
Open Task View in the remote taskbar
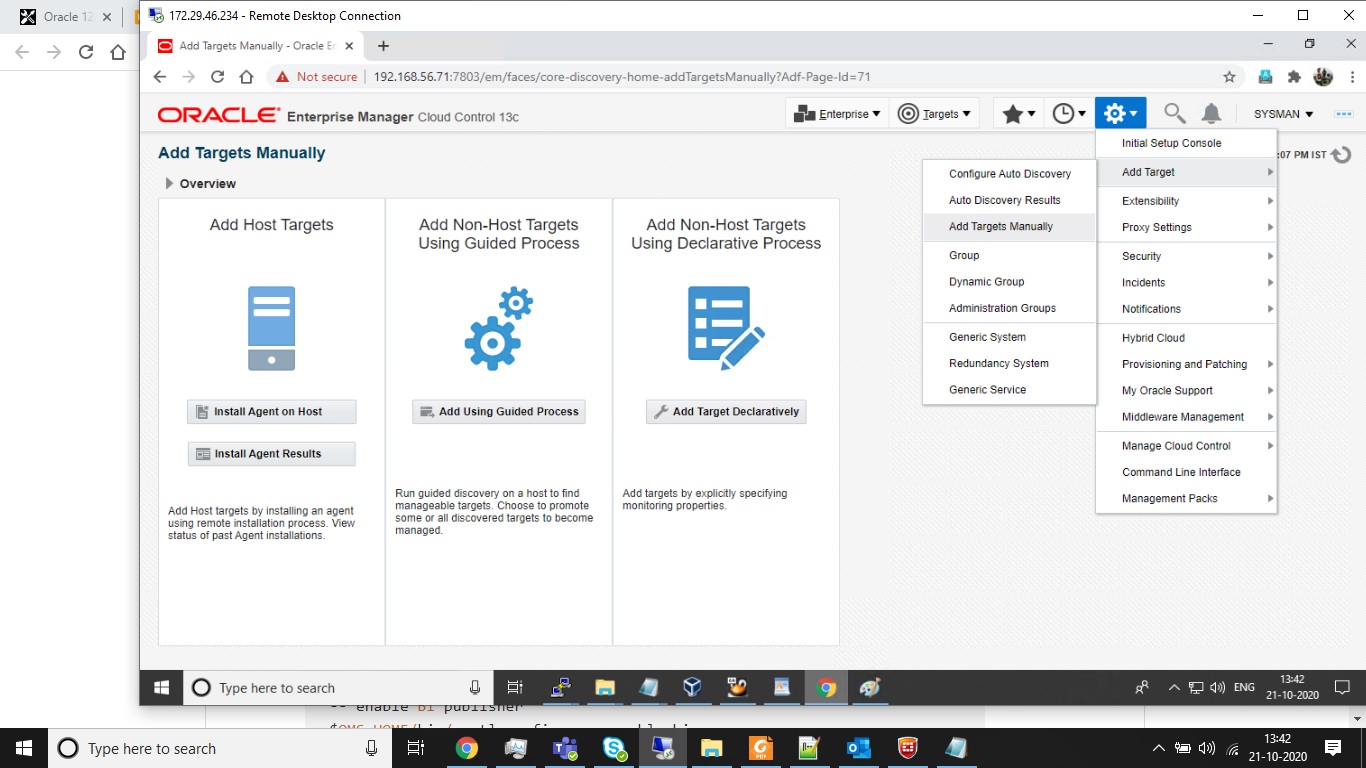click(515, 688)
